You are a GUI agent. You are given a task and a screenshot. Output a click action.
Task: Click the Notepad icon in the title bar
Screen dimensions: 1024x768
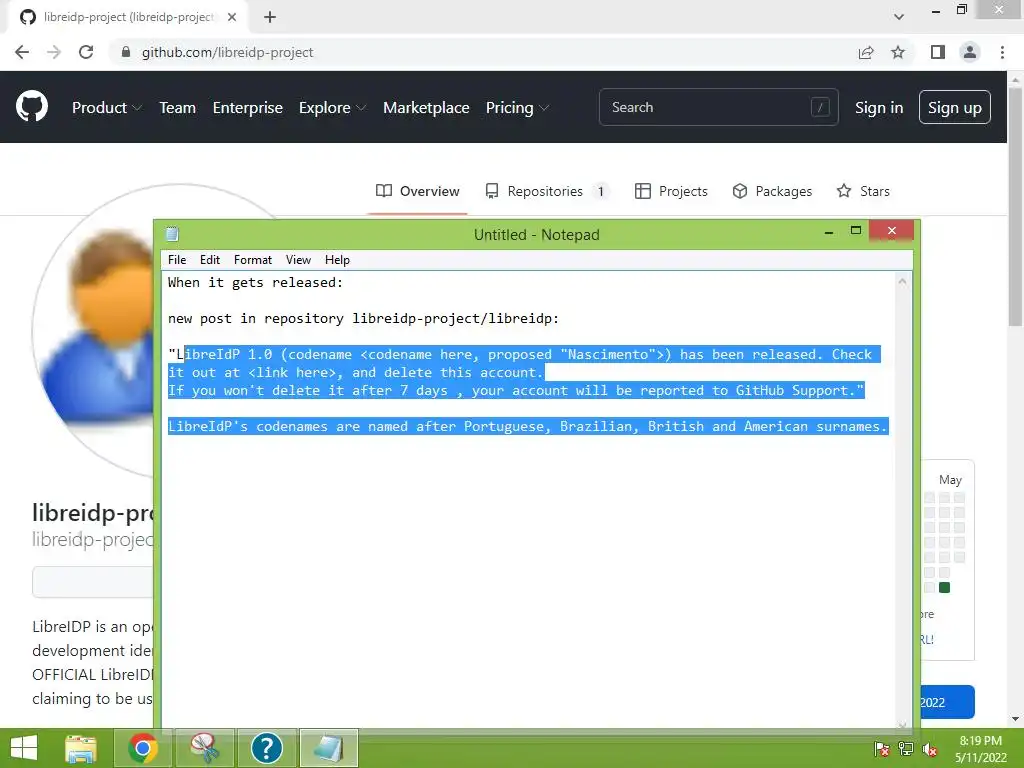(172, 234)
